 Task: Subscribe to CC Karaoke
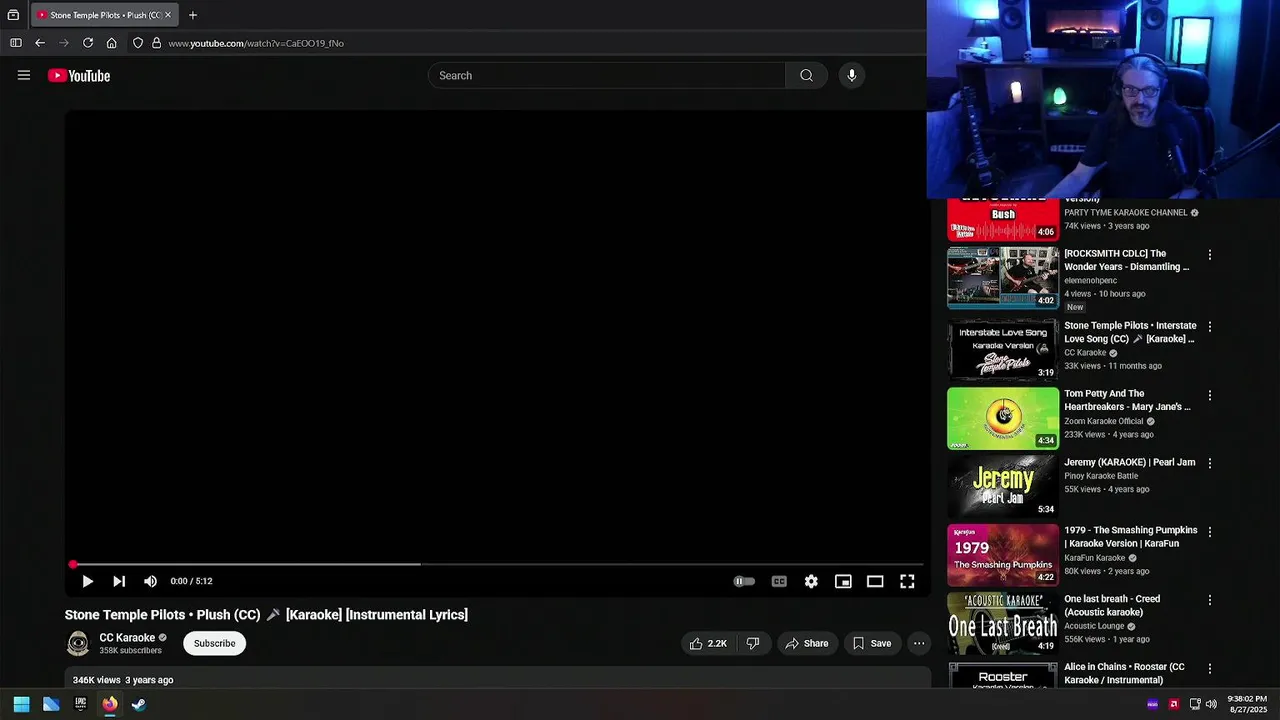tap(215, 643)
